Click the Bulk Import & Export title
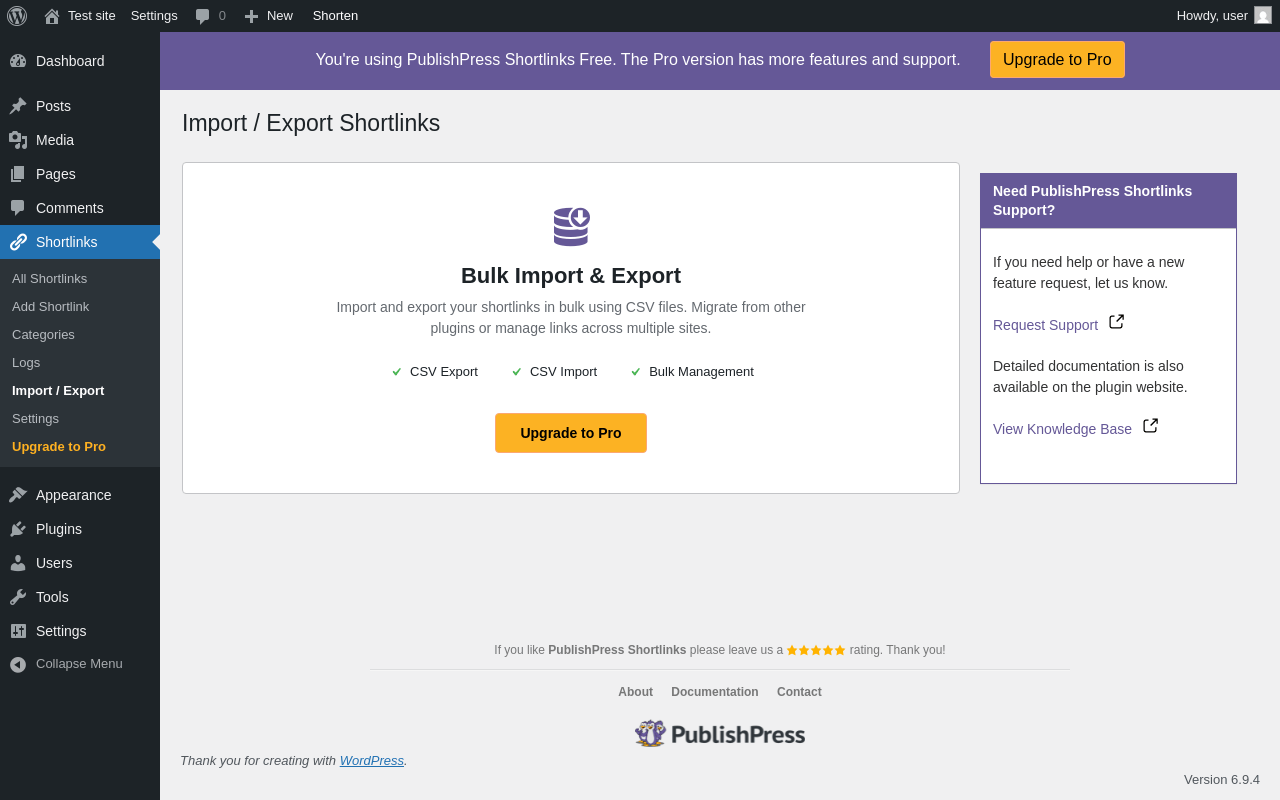The height and width of the screenshot is (800, 1280). pos(571,276)
